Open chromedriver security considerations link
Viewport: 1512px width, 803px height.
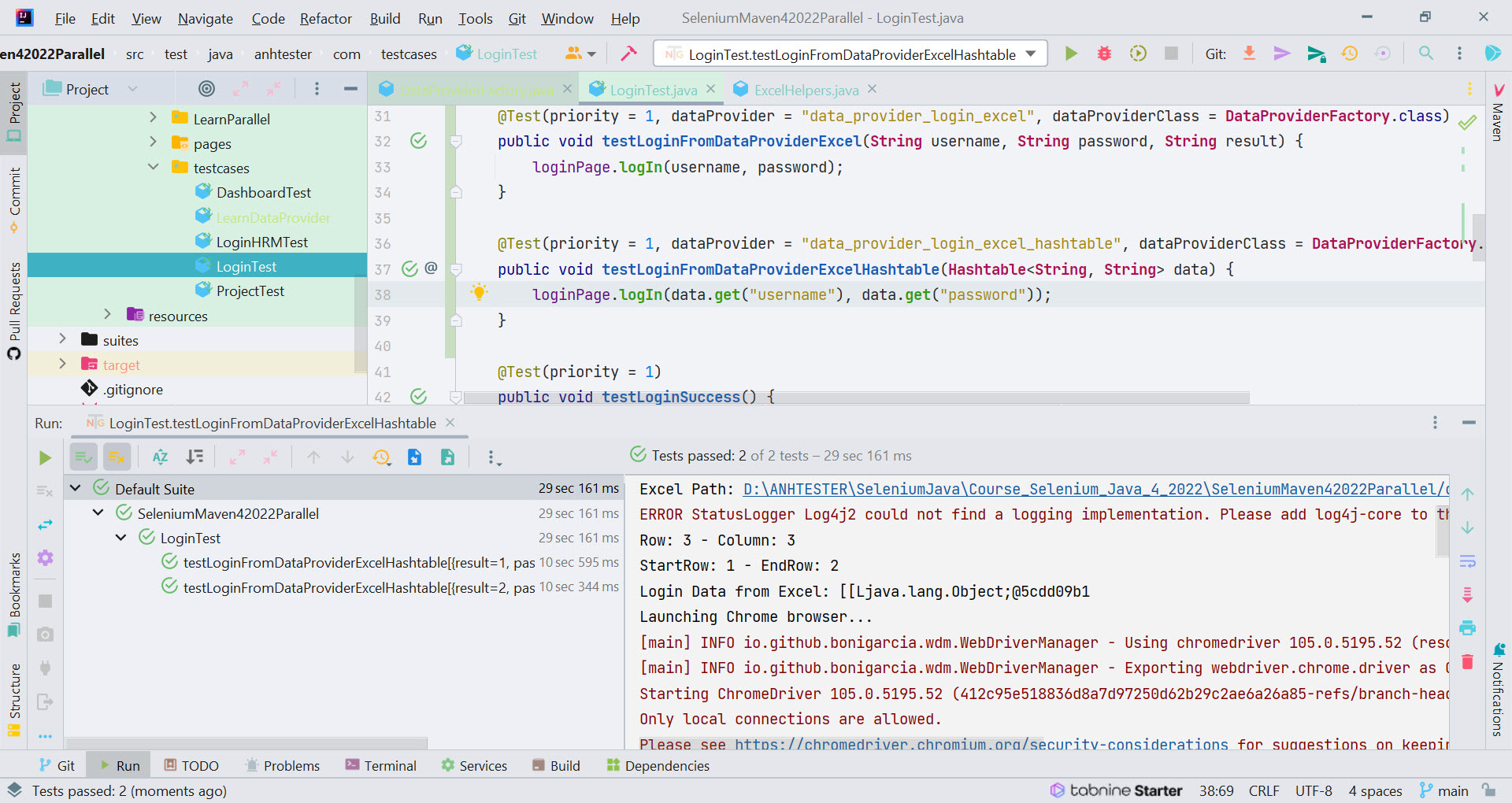981,743
